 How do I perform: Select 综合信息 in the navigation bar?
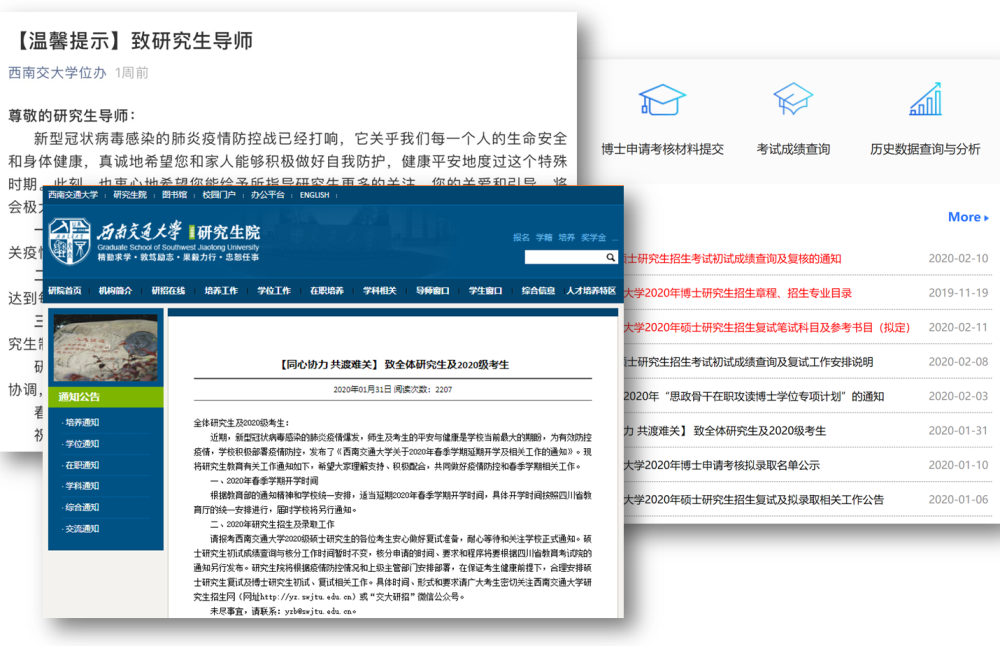coord(538,291)
